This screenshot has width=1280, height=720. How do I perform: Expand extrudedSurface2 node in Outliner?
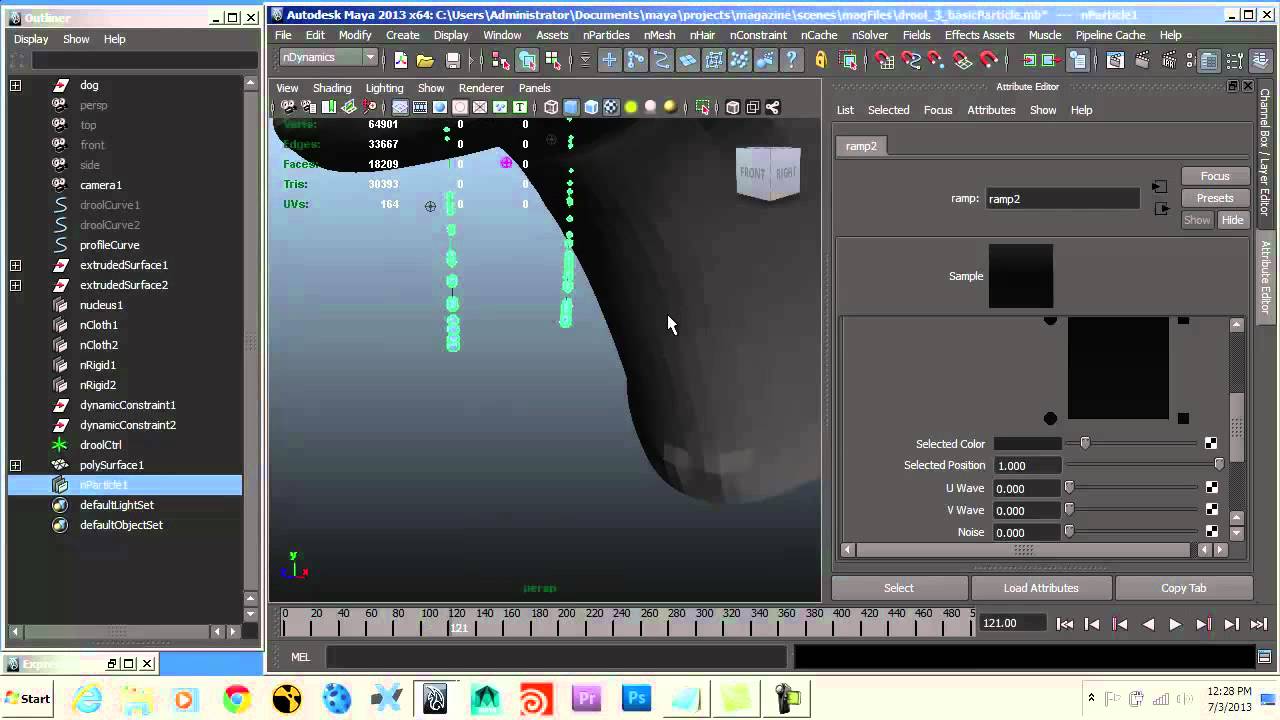[x=15, y=285]
